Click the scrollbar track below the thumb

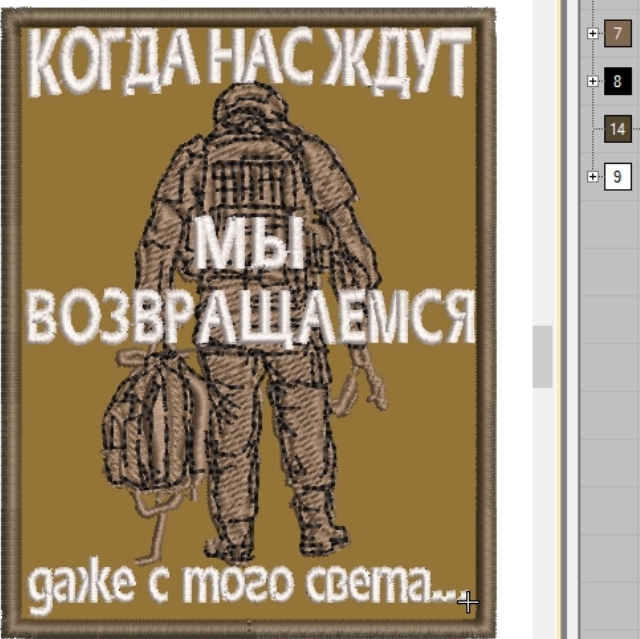pos(542,500)
